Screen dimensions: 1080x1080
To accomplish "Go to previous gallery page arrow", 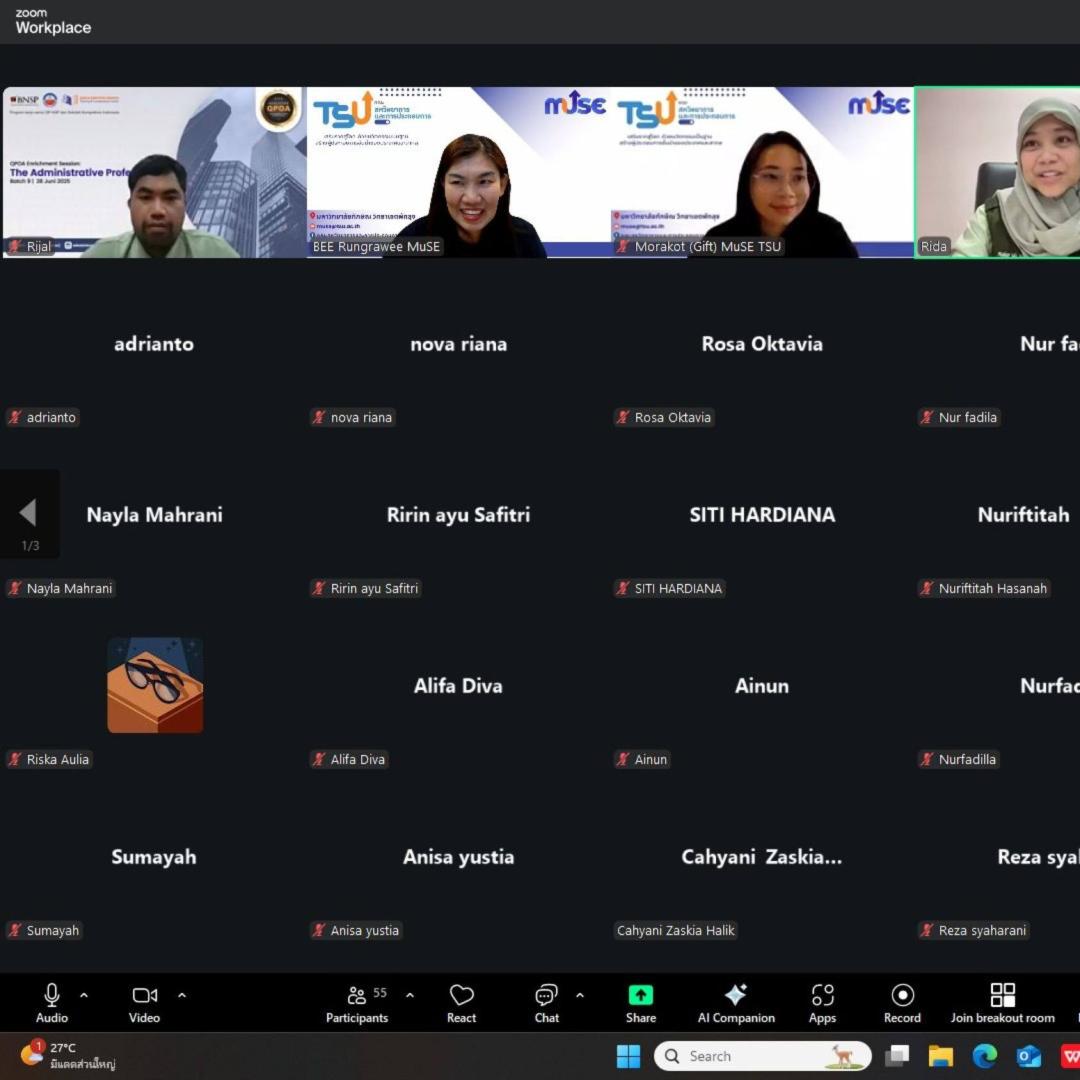I will pos(28,513).
